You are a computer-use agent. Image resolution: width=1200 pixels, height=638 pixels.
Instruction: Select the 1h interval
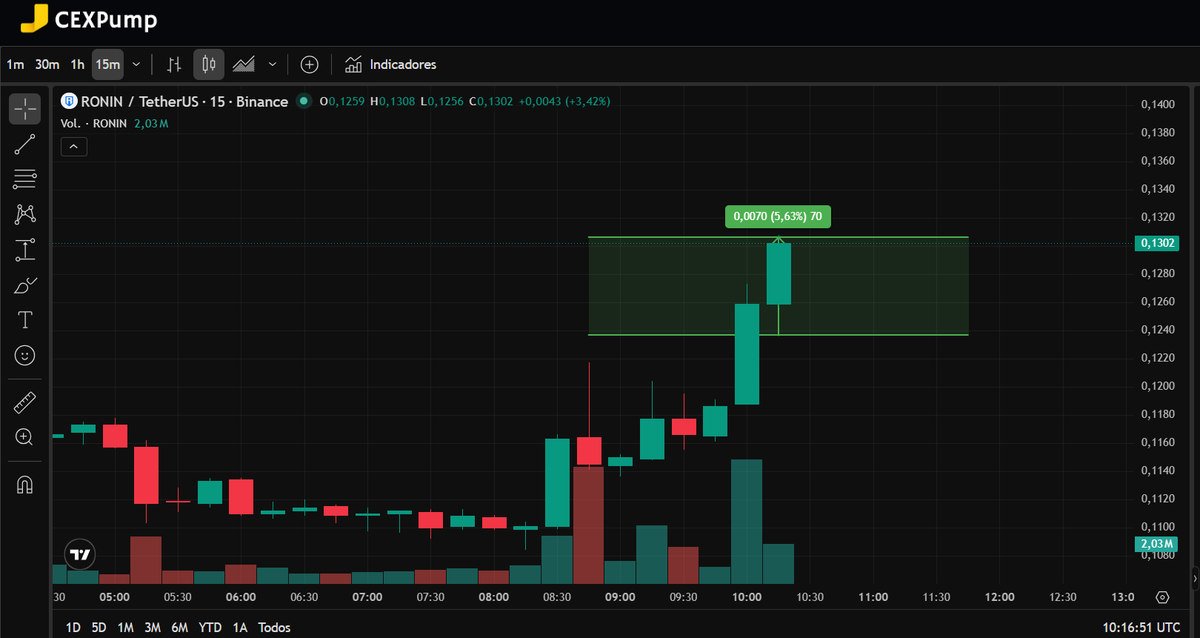(77, 64)
